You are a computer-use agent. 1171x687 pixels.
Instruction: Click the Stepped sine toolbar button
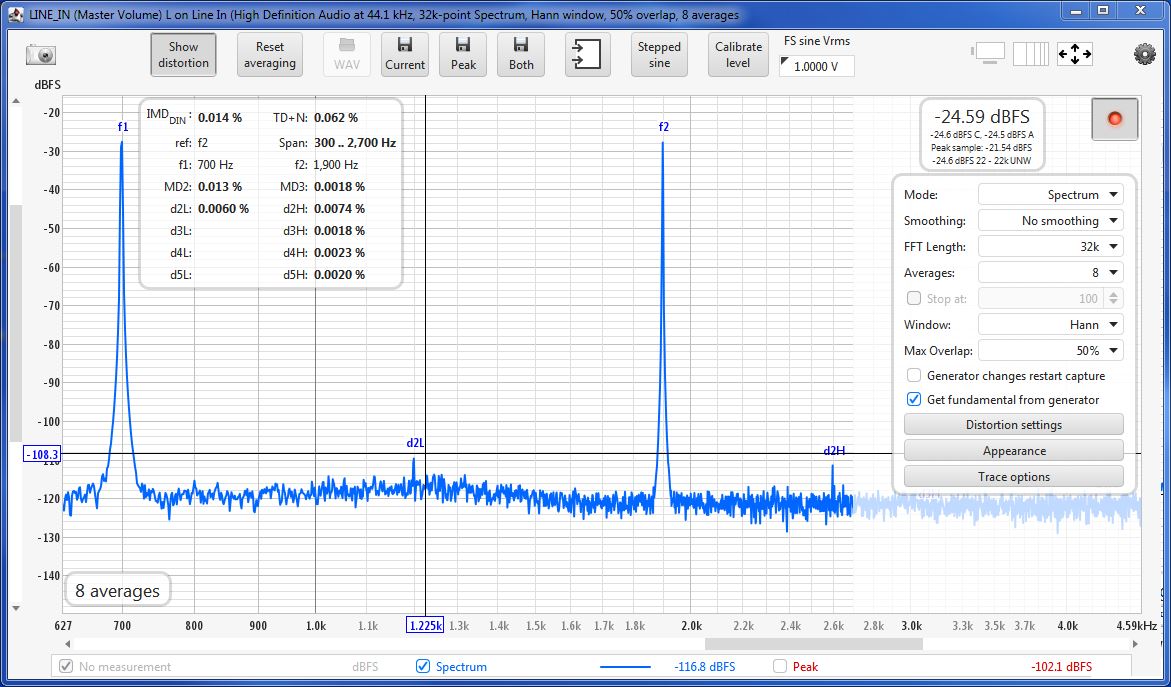coord(659,54)
